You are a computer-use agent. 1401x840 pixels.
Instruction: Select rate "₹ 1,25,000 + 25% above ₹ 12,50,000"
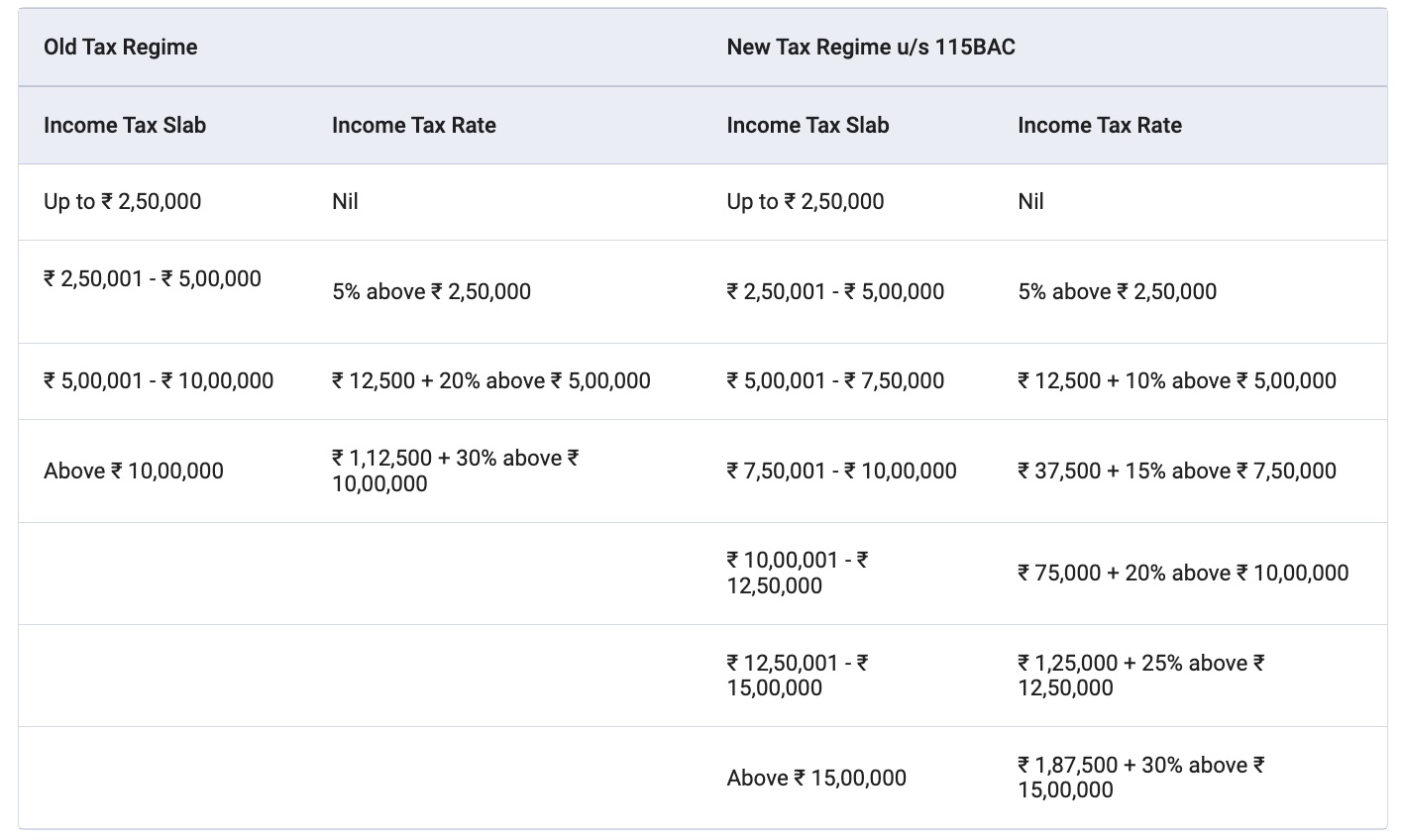pyautogui.click(x=1141, y=675)
